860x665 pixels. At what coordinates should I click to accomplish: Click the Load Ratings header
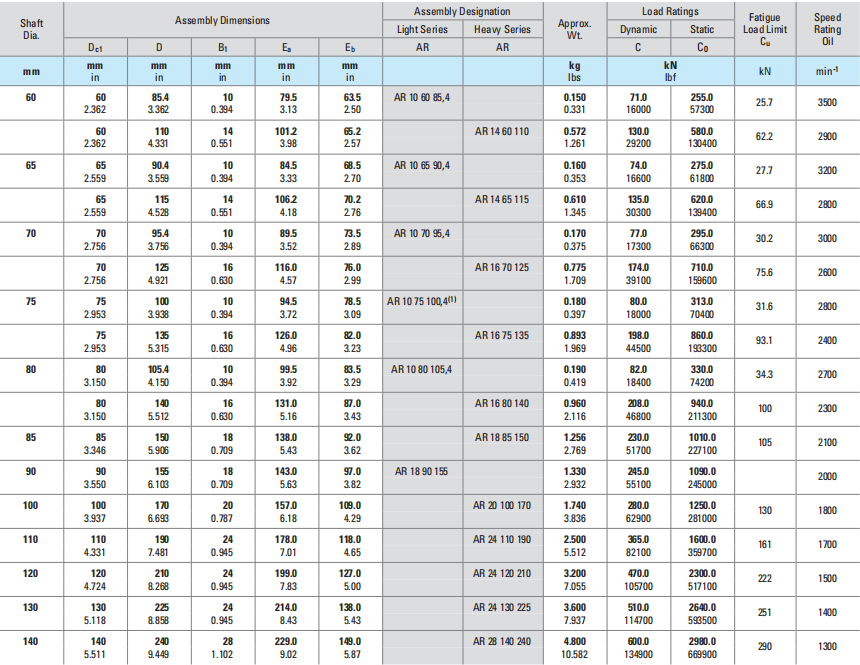[x=670, y=11]
